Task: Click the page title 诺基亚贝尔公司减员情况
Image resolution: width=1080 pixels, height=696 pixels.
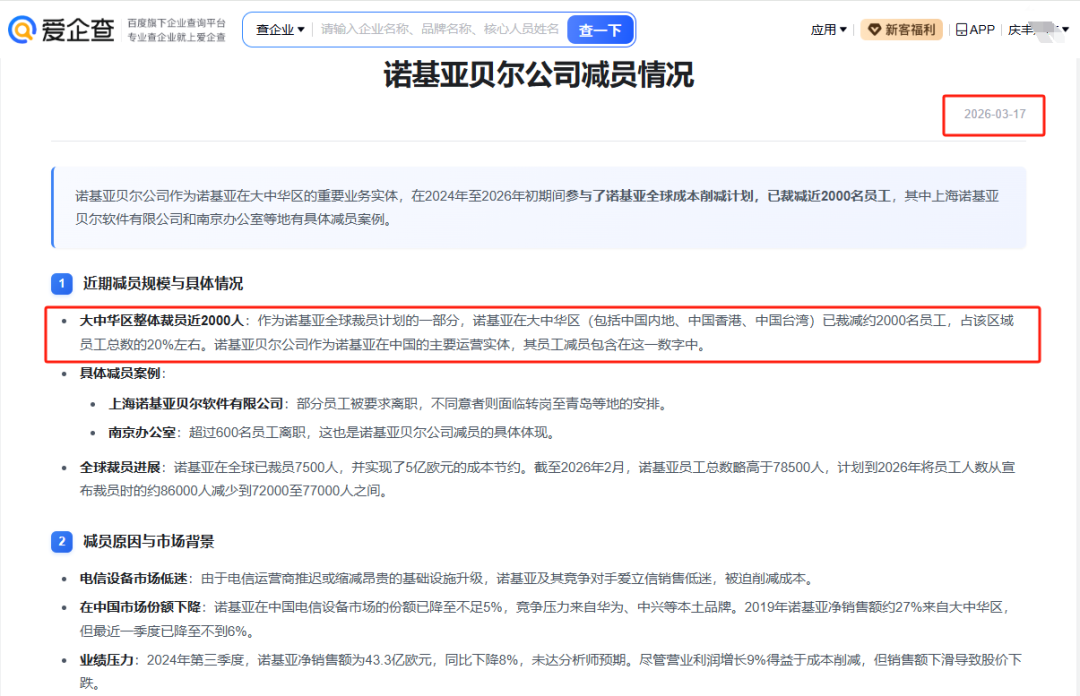Action: point(539,74)
